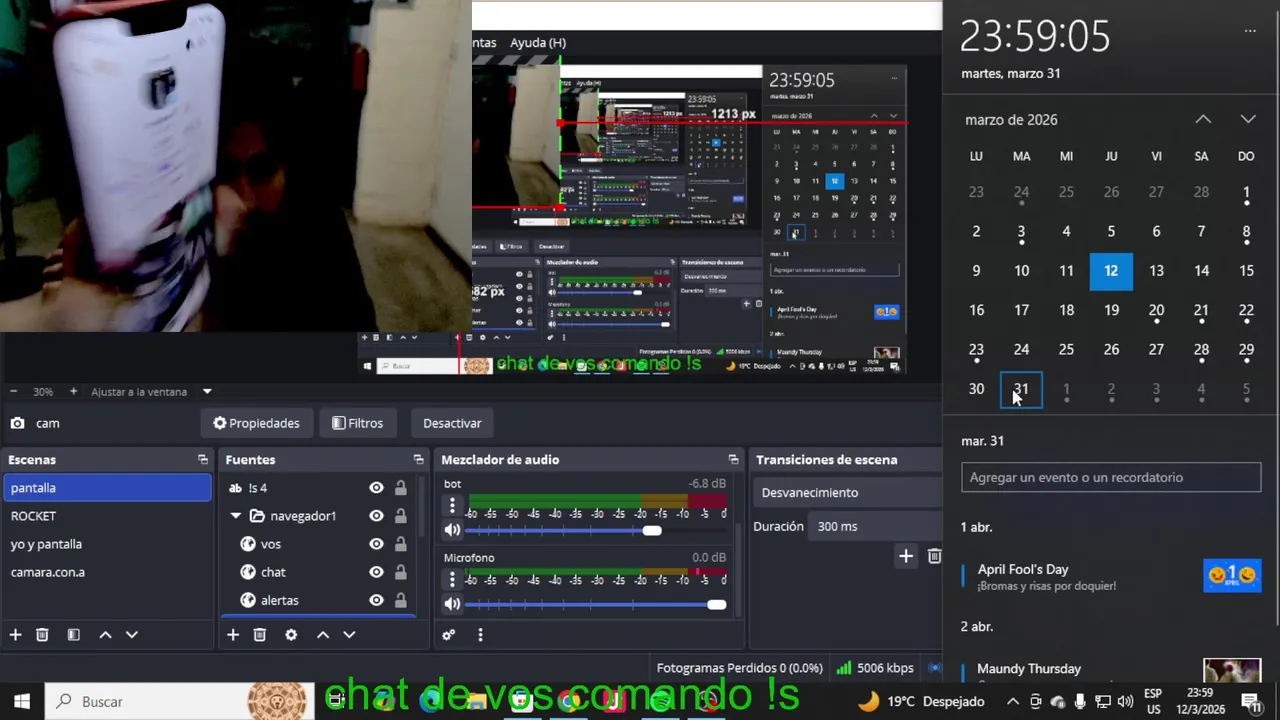Open Propiedades for the cam source
The width and height of the screenshot is (1280, 720).
[x=256, y=423]
